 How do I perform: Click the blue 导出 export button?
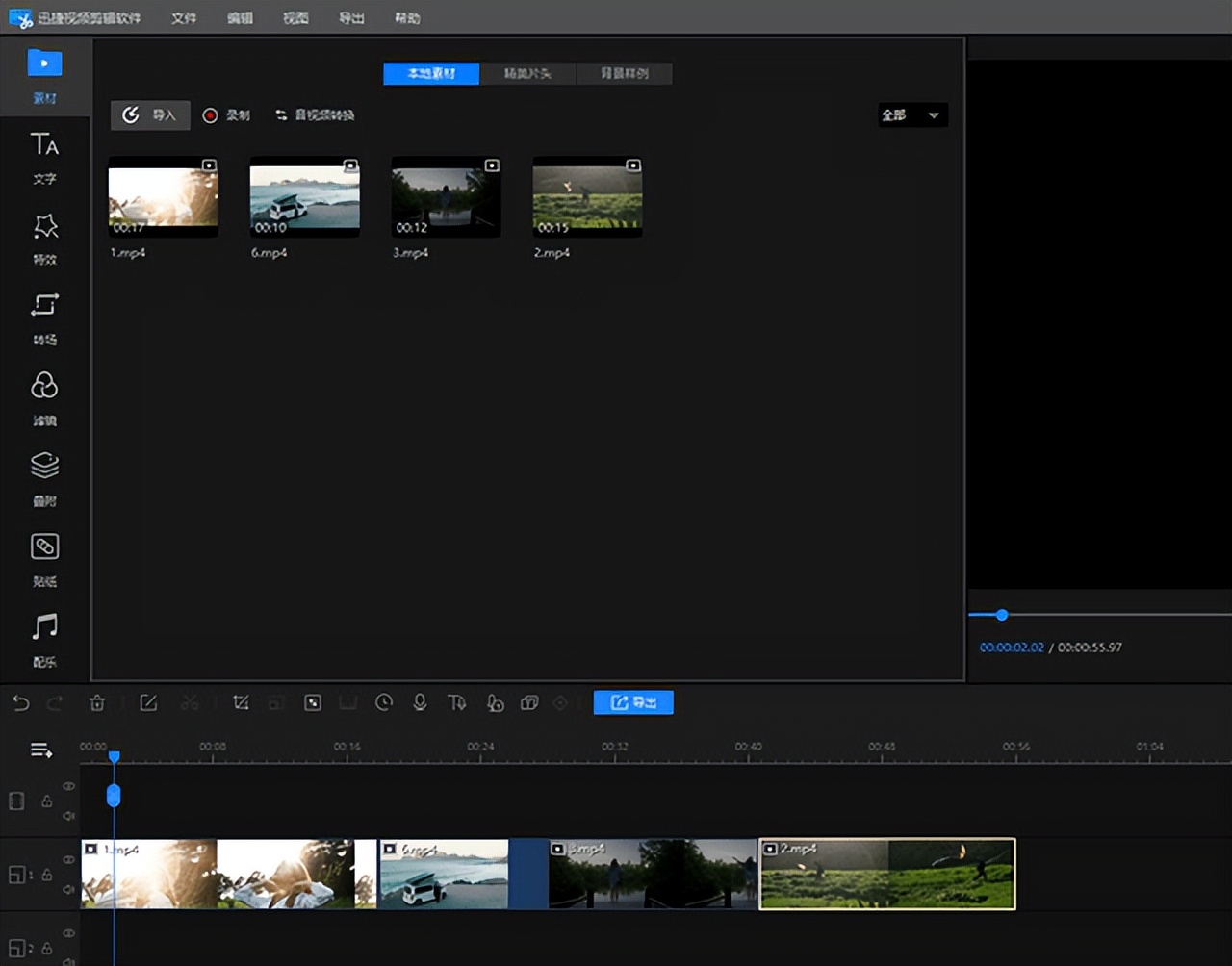(x=633, y=702)
